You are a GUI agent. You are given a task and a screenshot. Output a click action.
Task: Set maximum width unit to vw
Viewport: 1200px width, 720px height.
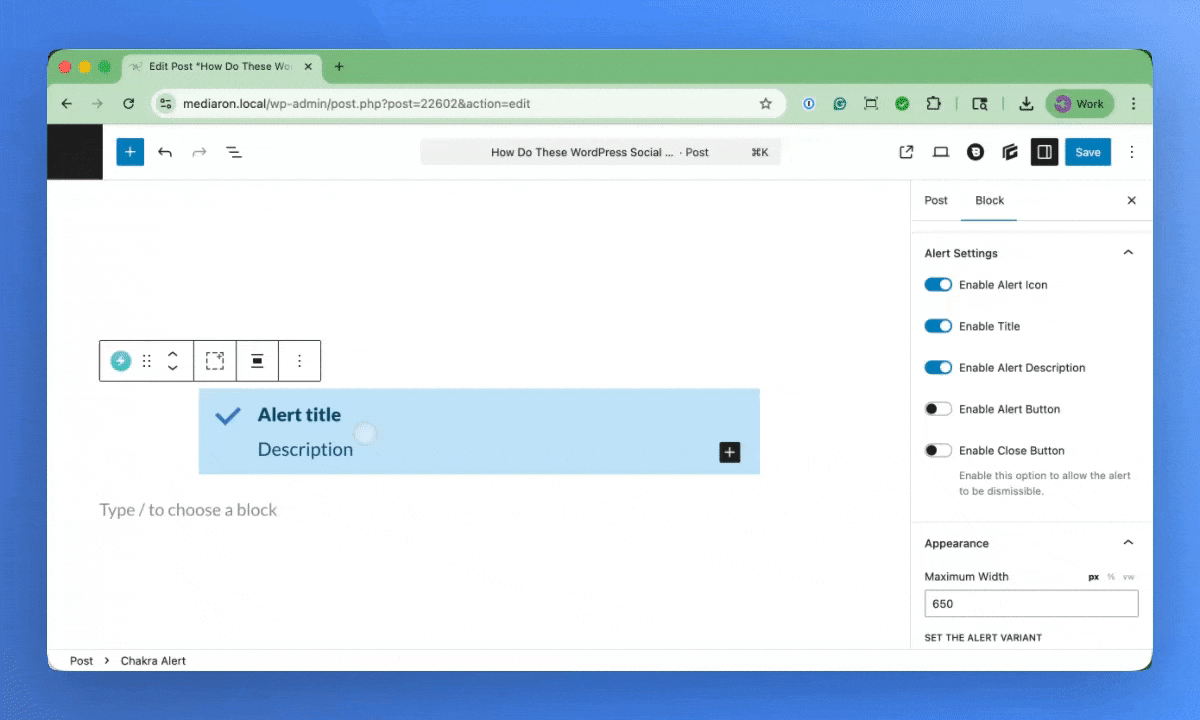pos(1128,577)
